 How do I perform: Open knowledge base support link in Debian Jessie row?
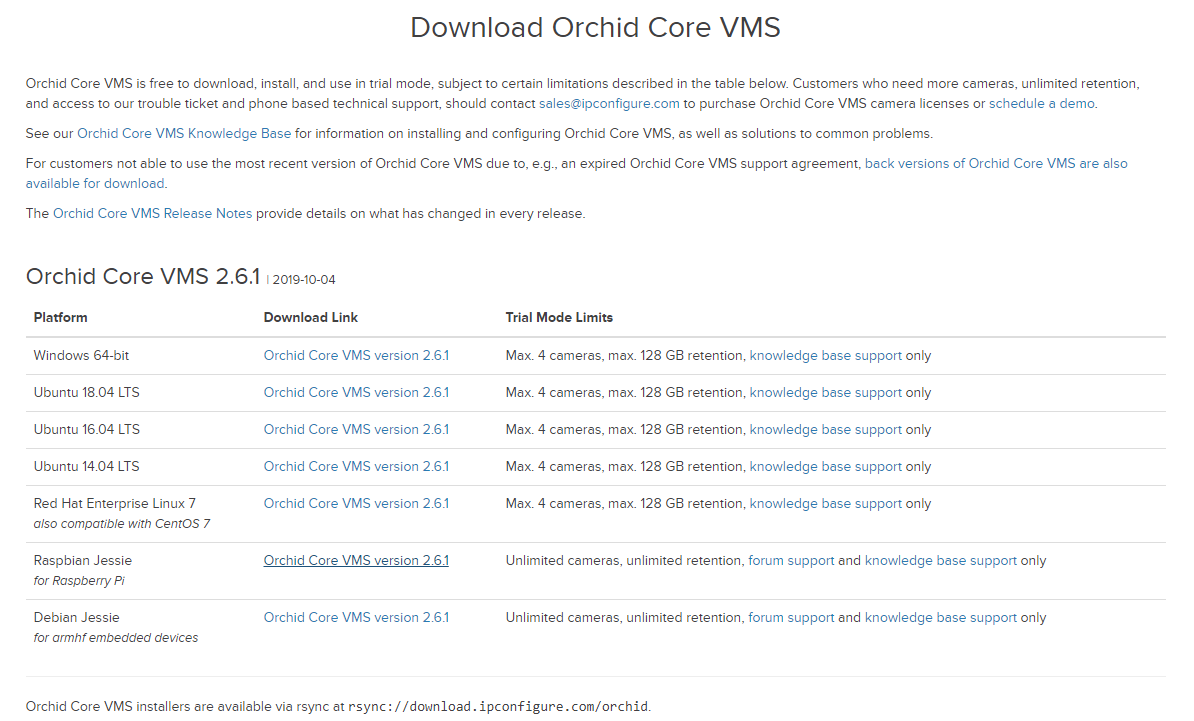click(x=940, y=617)
